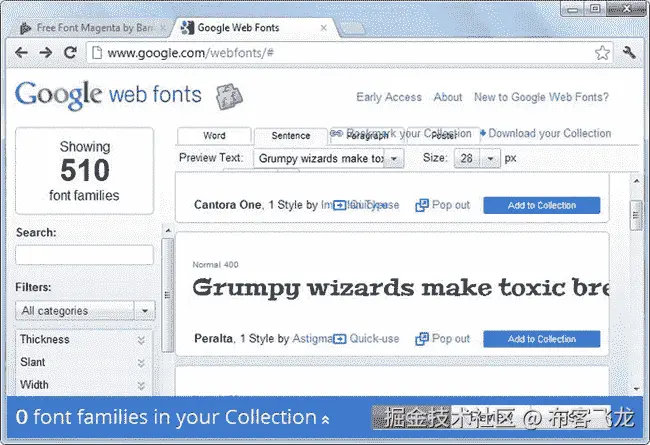Click the Peralta font preview sentence

pyautogui.click(x=400, y=288)
